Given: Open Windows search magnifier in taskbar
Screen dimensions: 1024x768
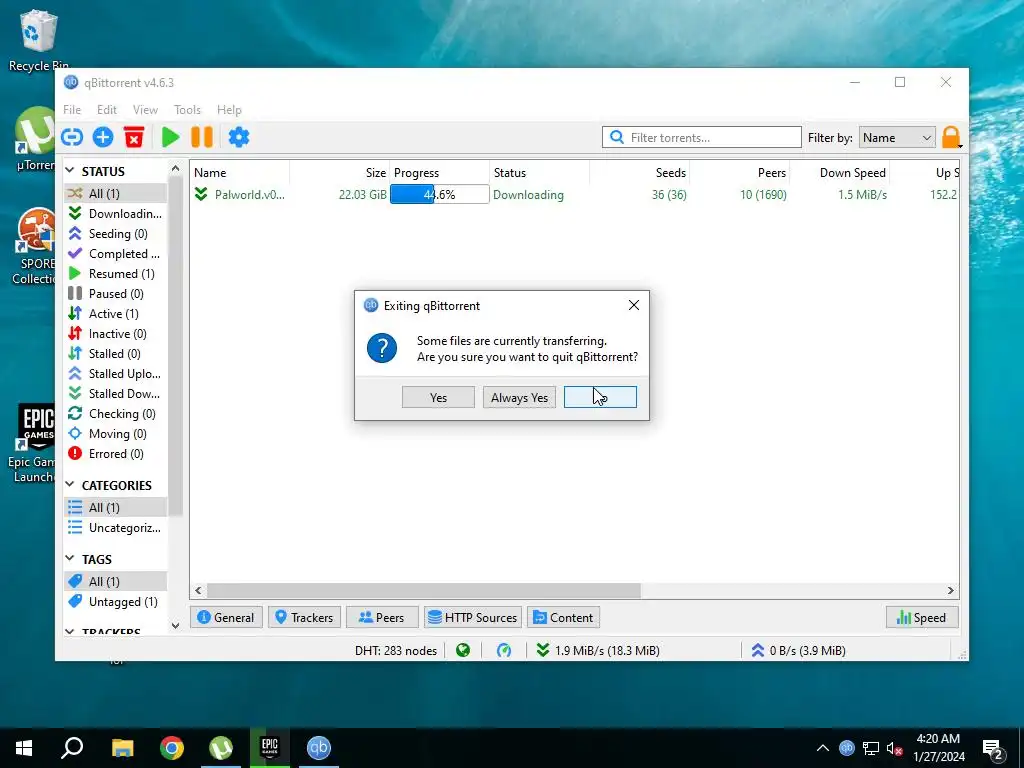Looking at the screenshot, I should (x=72, y=748).
